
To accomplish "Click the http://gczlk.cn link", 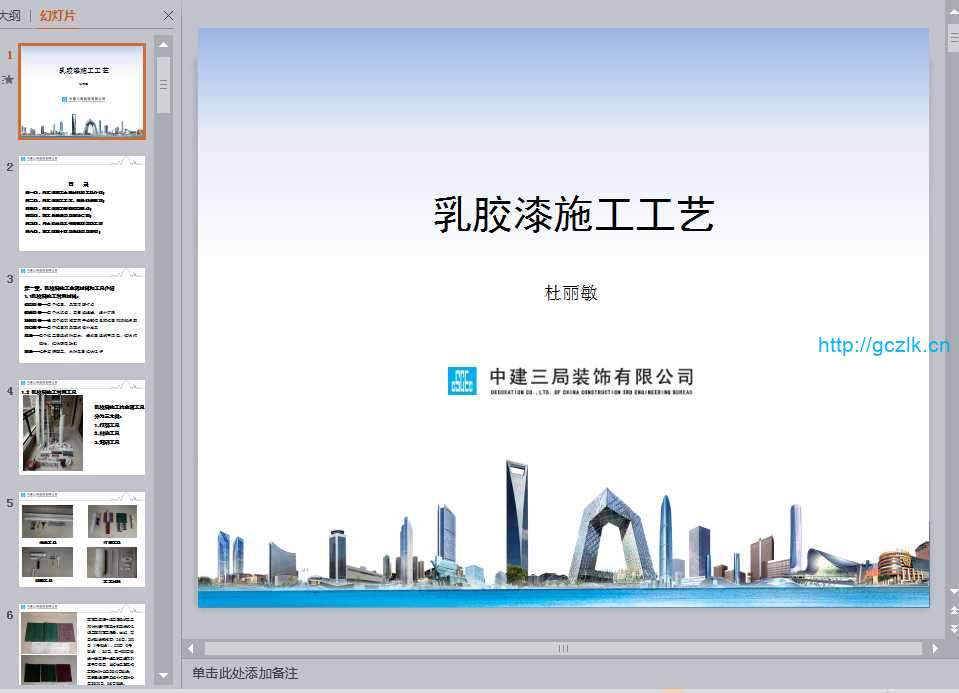I will [883, 346].
